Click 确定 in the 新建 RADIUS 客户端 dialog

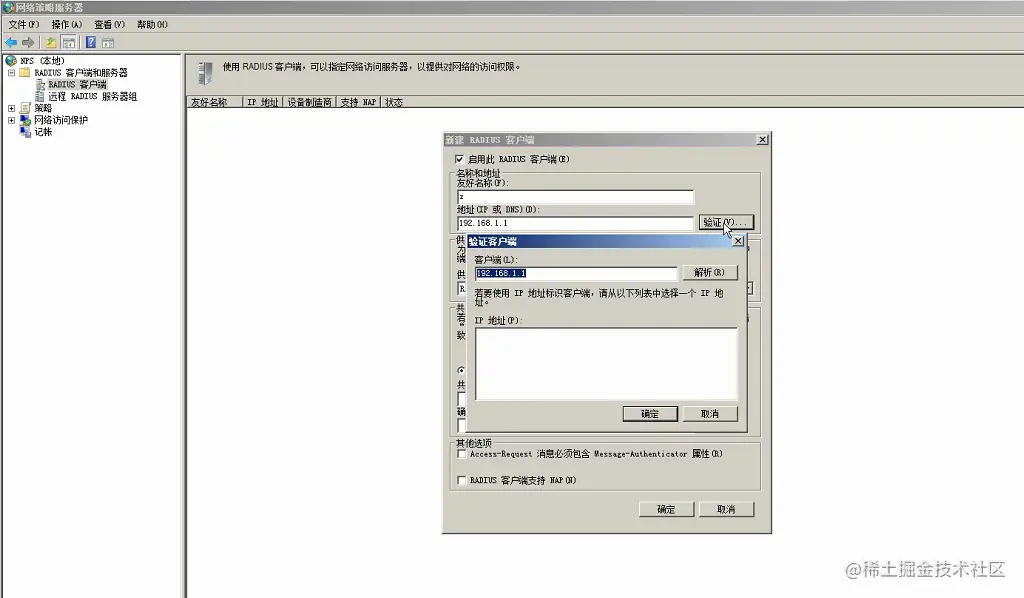666,509
